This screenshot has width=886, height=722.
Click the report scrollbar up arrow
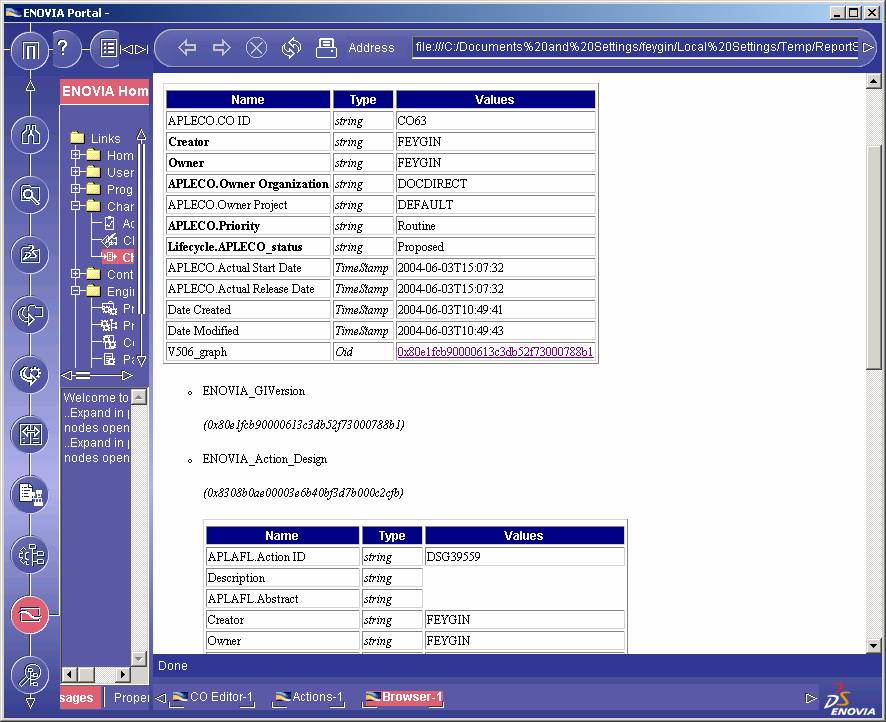click(x=873, y=81)
